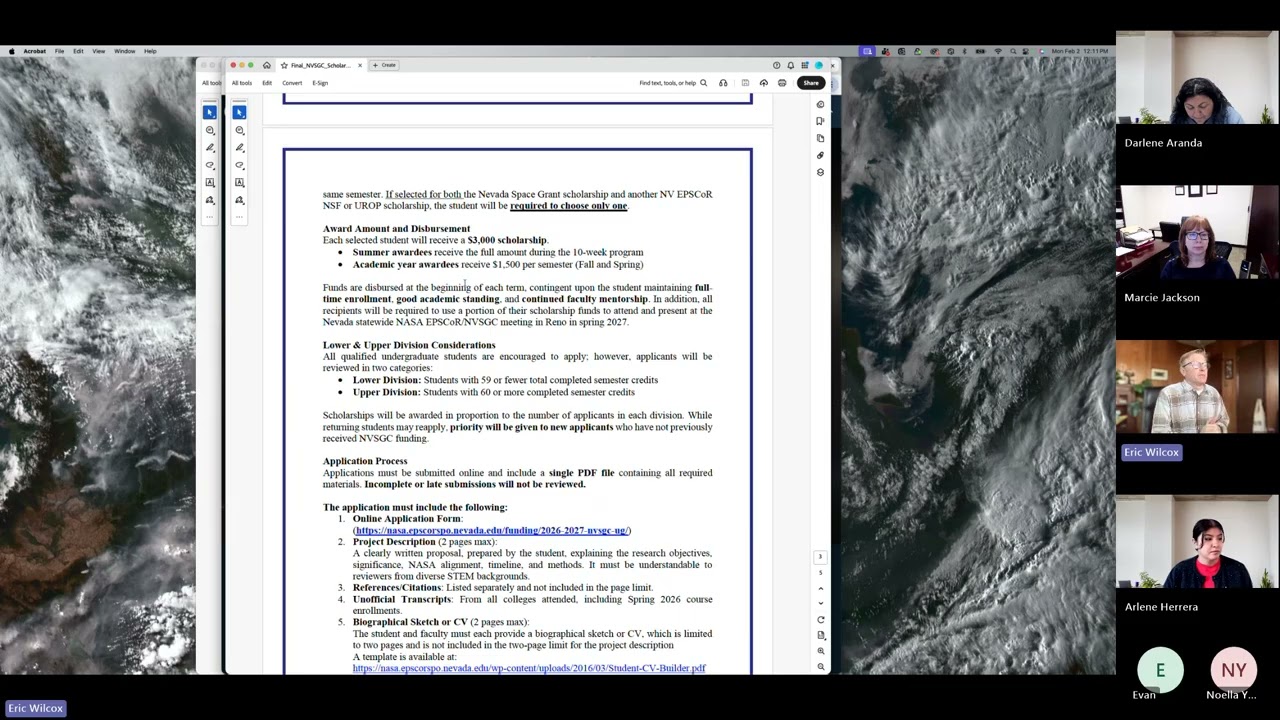Image resolution: width=1280 pixels, height=720 pixels.
Task: Click the search magnifier beside Find text
Action: pos(704,83)
